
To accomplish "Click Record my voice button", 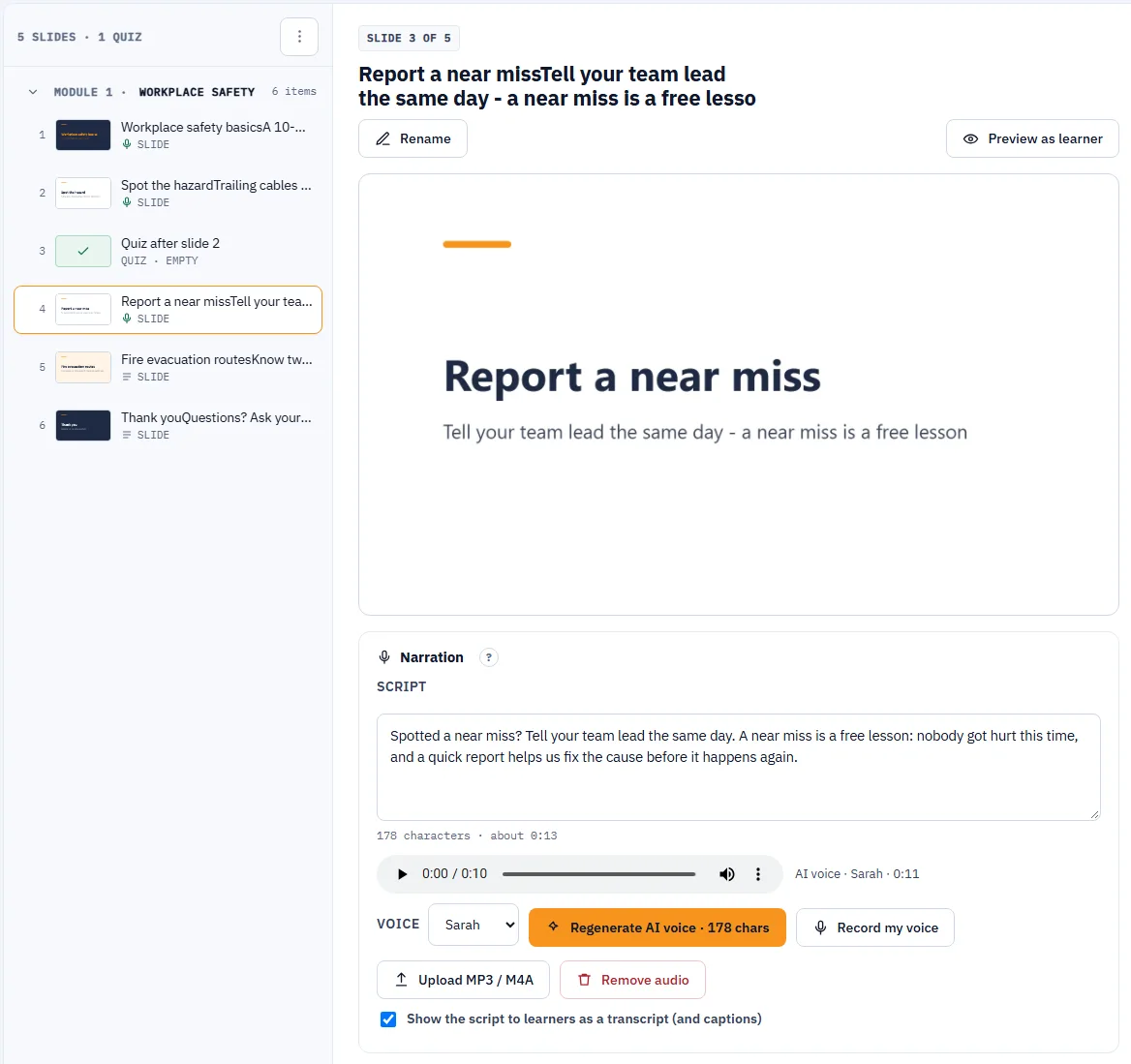I will [x=875, y=927].
